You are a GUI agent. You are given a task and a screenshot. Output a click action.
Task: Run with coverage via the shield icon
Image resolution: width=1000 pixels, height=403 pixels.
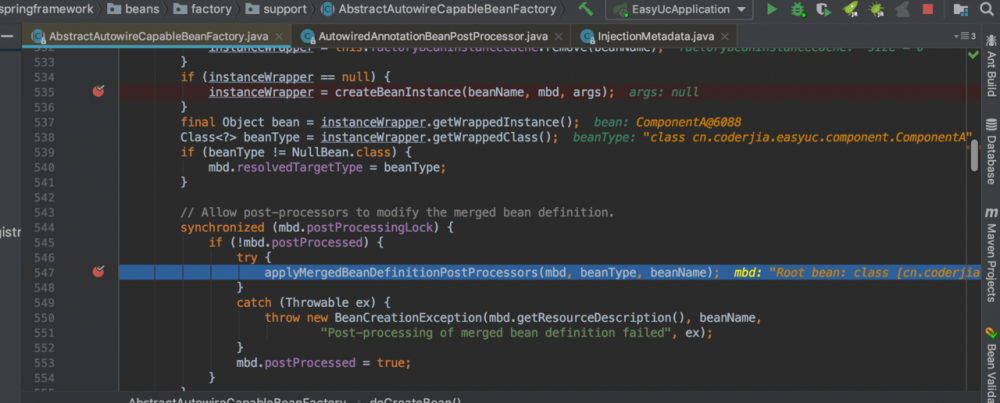pos(824,9)
